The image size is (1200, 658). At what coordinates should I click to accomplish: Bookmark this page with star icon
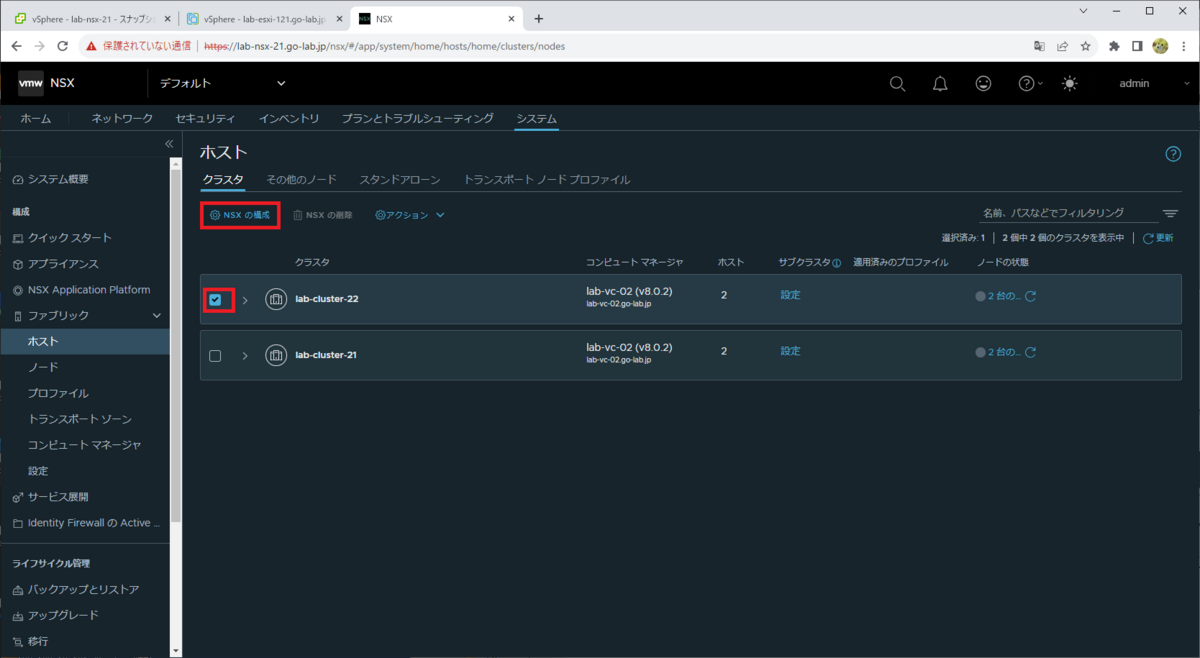click(x=1085, y=46)
